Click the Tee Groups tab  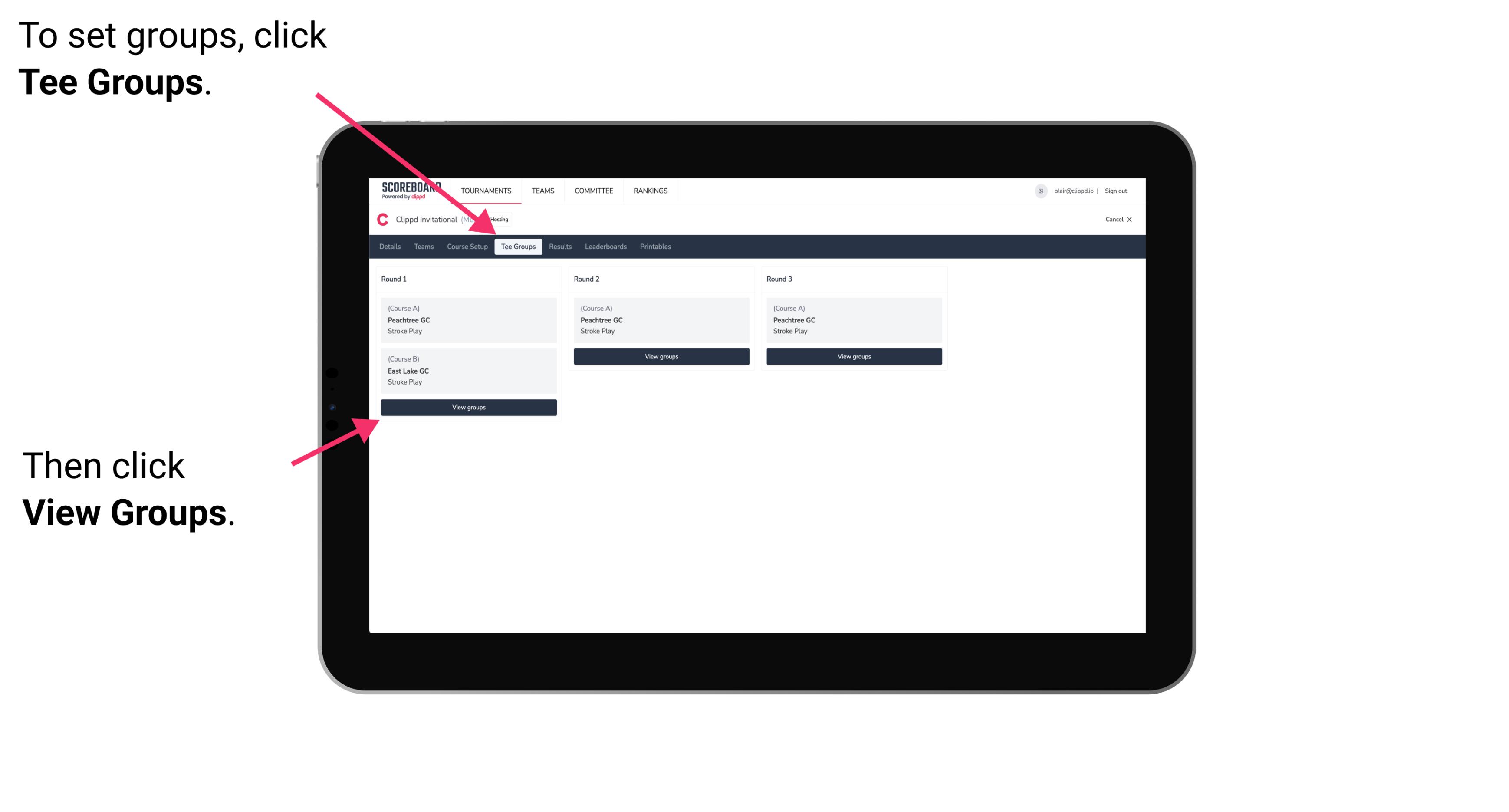(x=518, y=247)
